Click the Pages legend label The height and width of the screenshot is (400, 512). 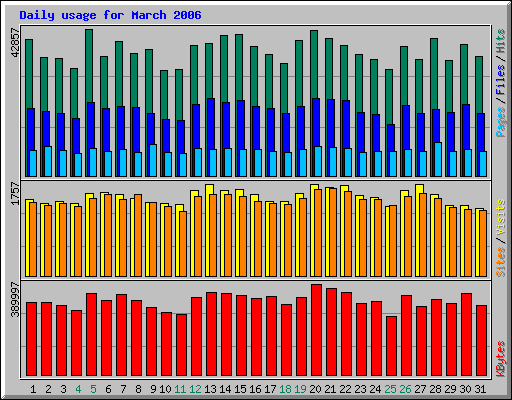click(x=501, y=122)
